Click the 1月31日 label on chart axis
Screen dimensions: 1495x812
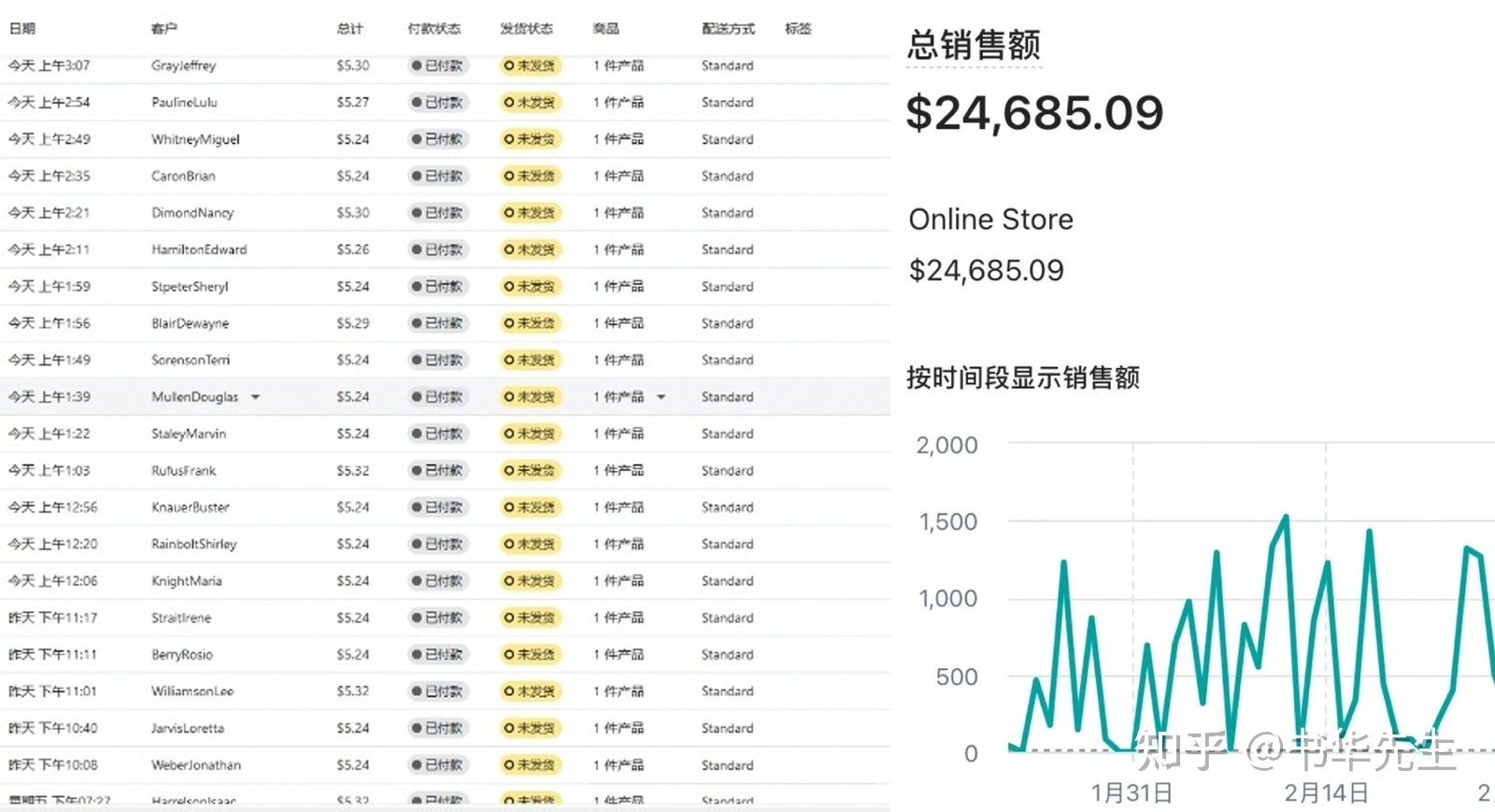(1132, 793)
